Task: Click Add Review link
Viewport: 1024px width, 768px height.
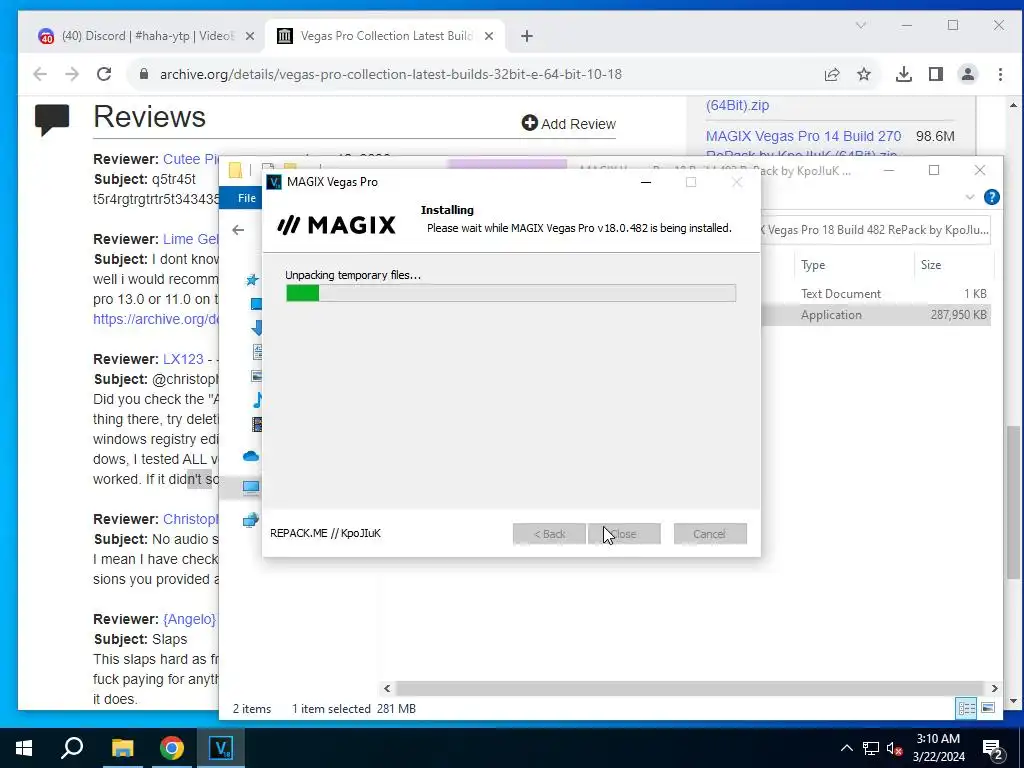Action: pyautogui.click(x=569, y=123)
